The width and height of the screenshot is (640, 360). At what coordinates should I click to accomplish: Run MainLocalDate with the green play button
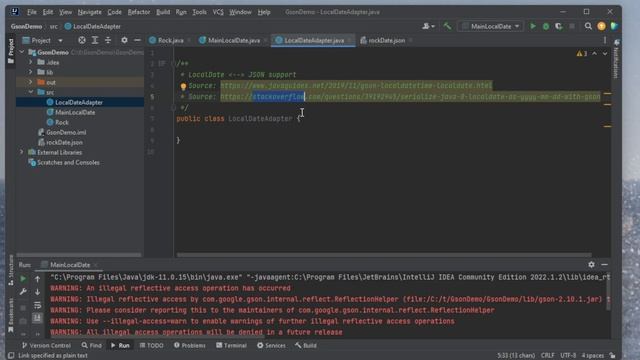point(533,26)
